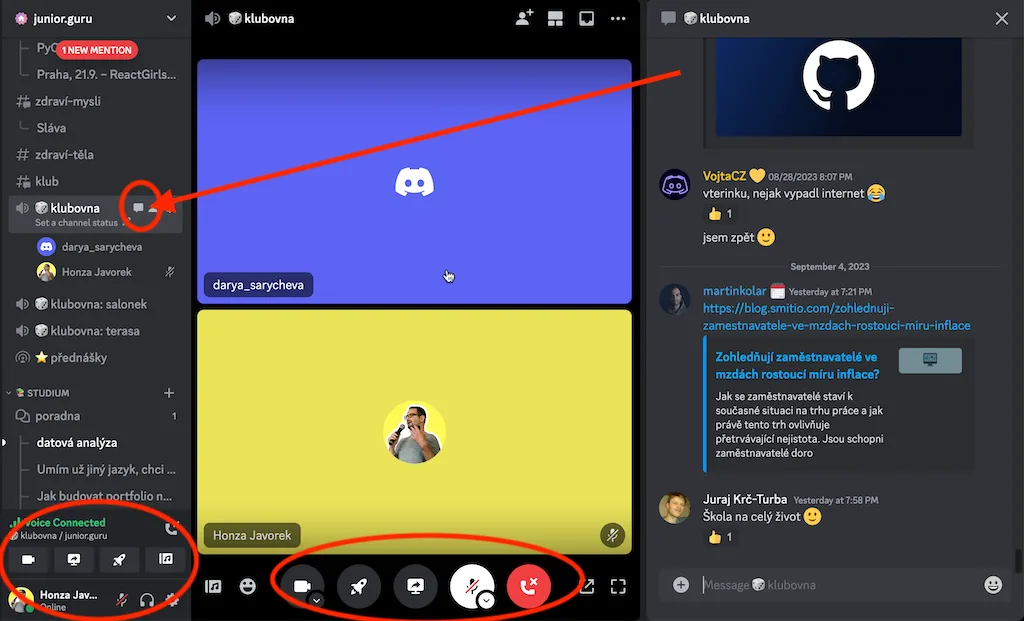Open camera options arrow on call camera button
The width and height of the screenshot is (1024, 621).
point(316,600)
